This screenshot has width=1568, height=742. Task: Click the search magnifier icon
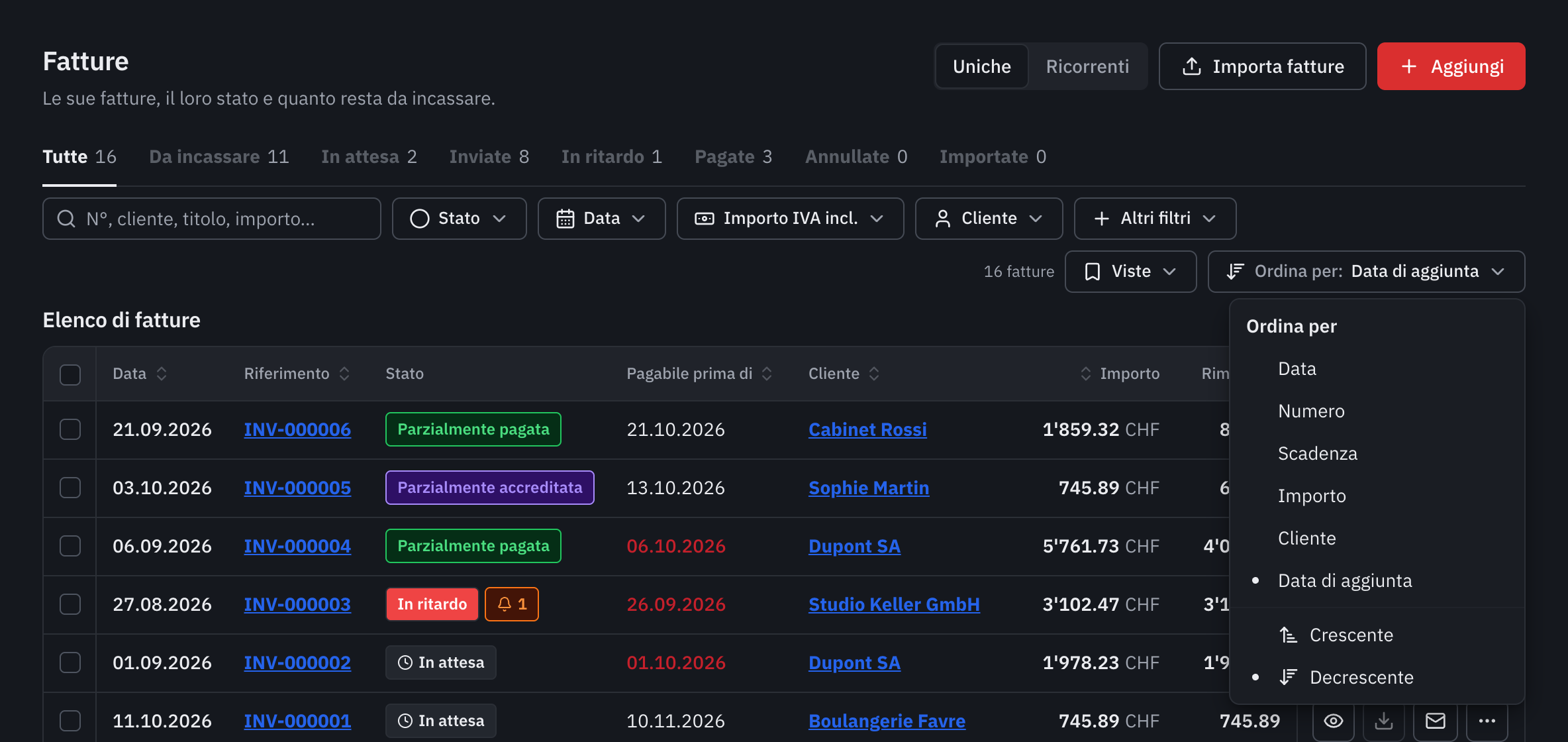[x=66, y=219]
